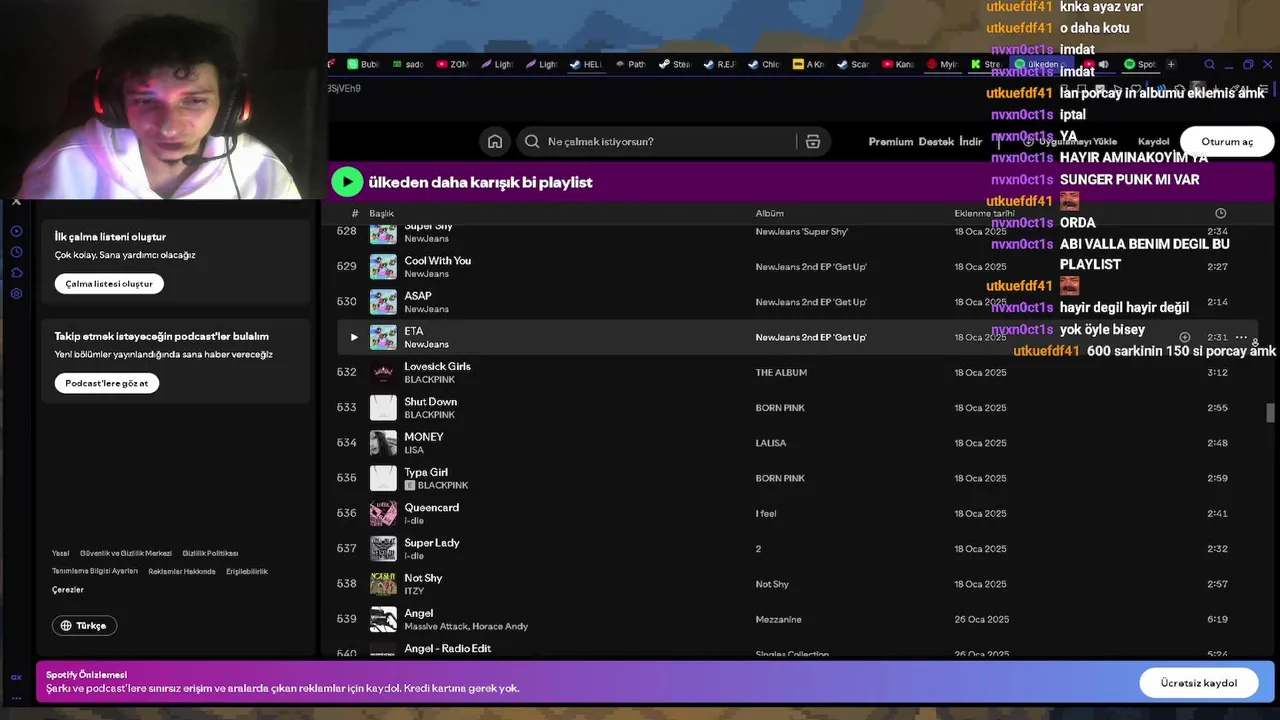Switch to the Spot Spotify tab
Screen dimensions: 1280x720
[x=1140, y=64]
